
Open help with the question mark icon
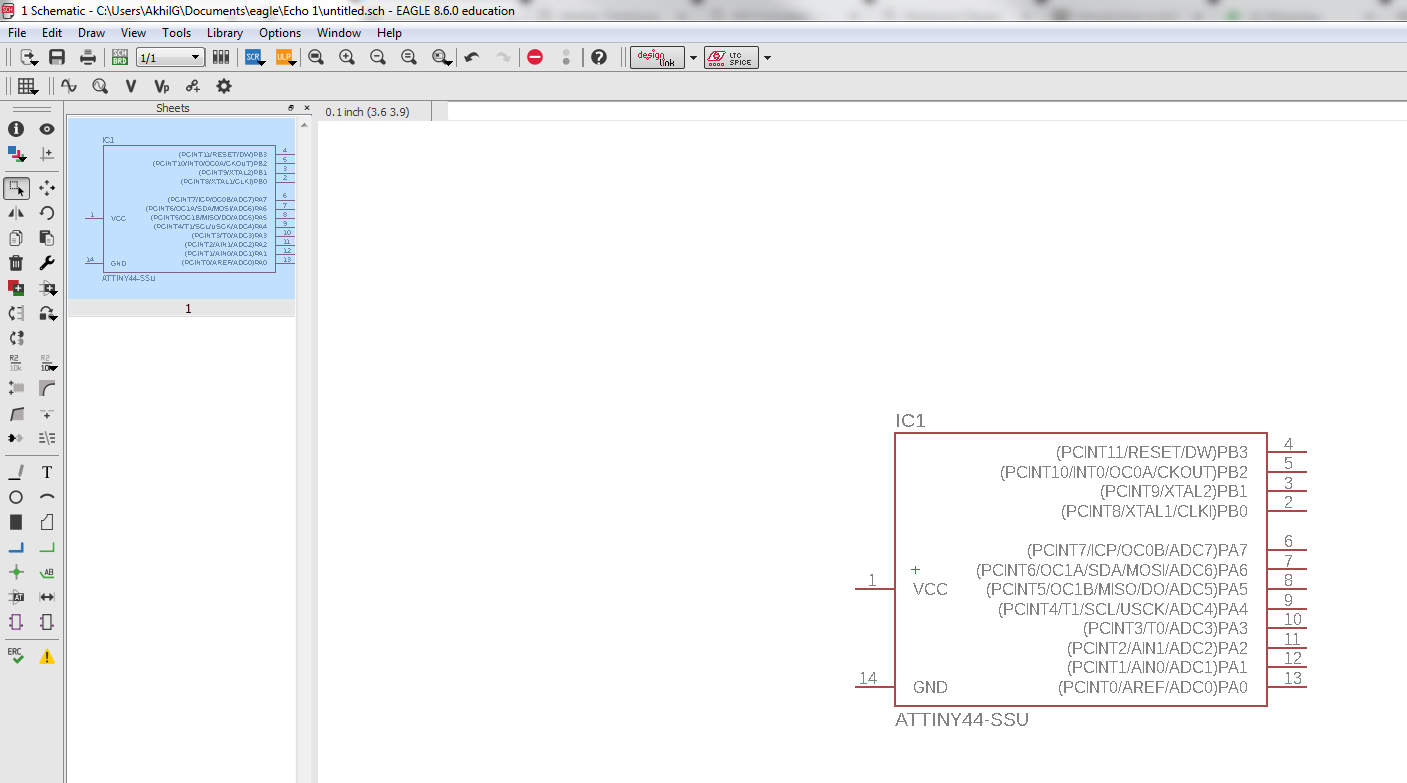(599, 57)
